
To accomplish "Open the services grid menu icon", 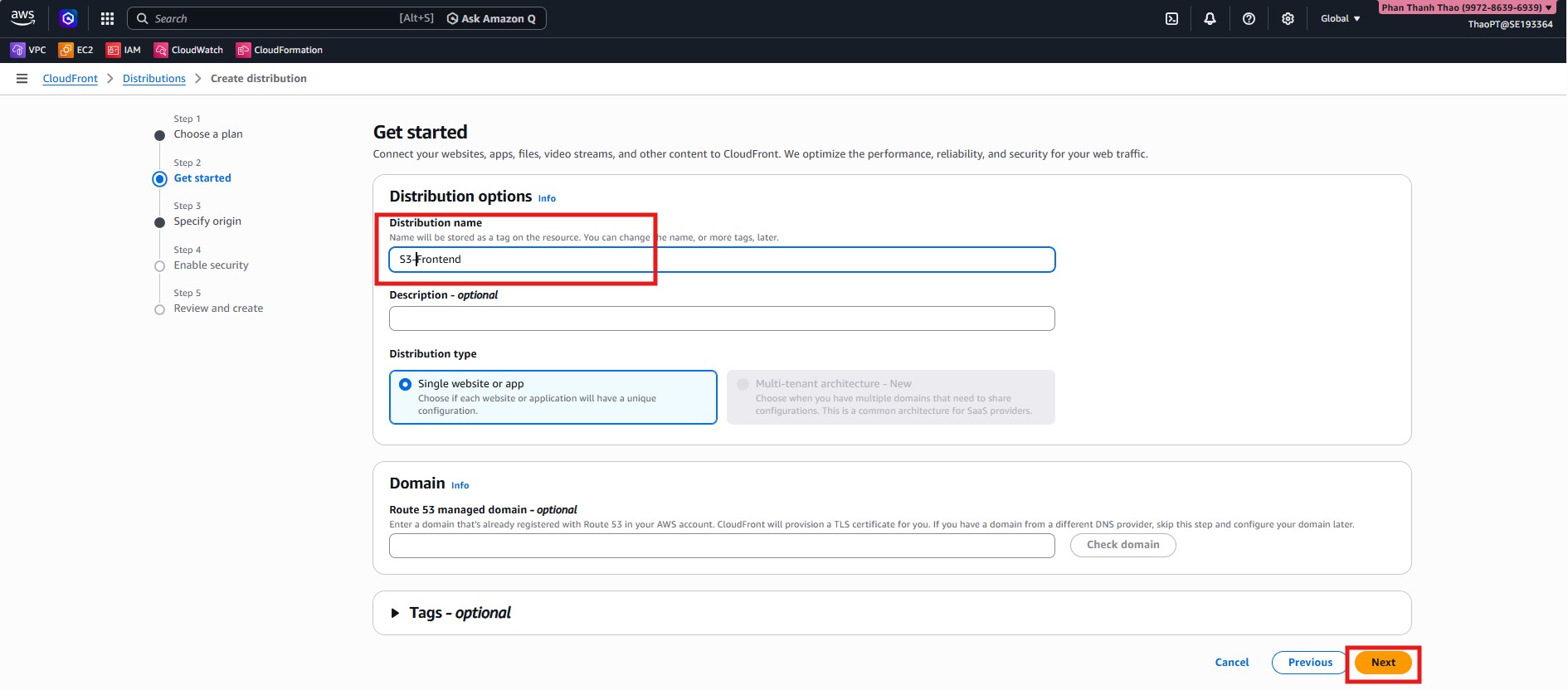I will 107,18.
